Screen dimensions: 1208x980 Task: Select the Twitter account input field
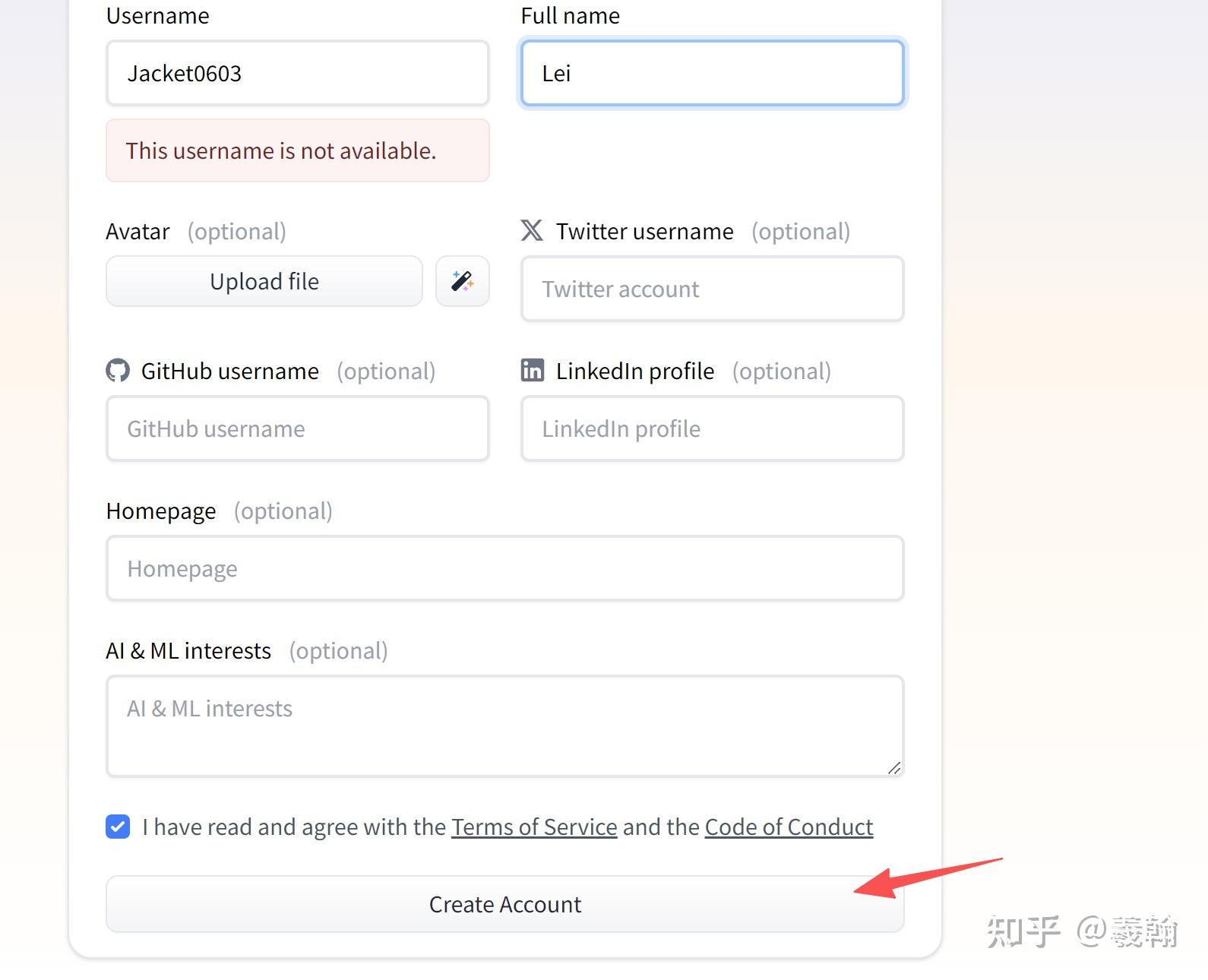tap(712, 289)
